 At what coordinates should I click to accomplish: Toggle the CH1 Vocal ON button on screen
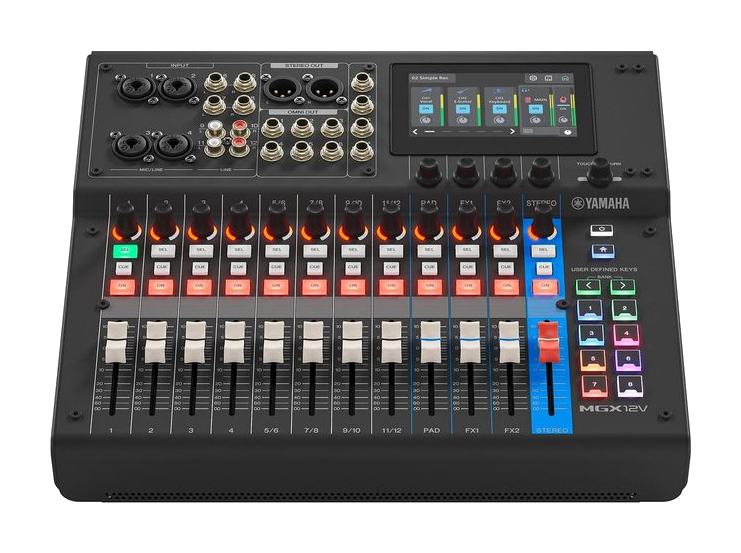[x=426, y=109]
